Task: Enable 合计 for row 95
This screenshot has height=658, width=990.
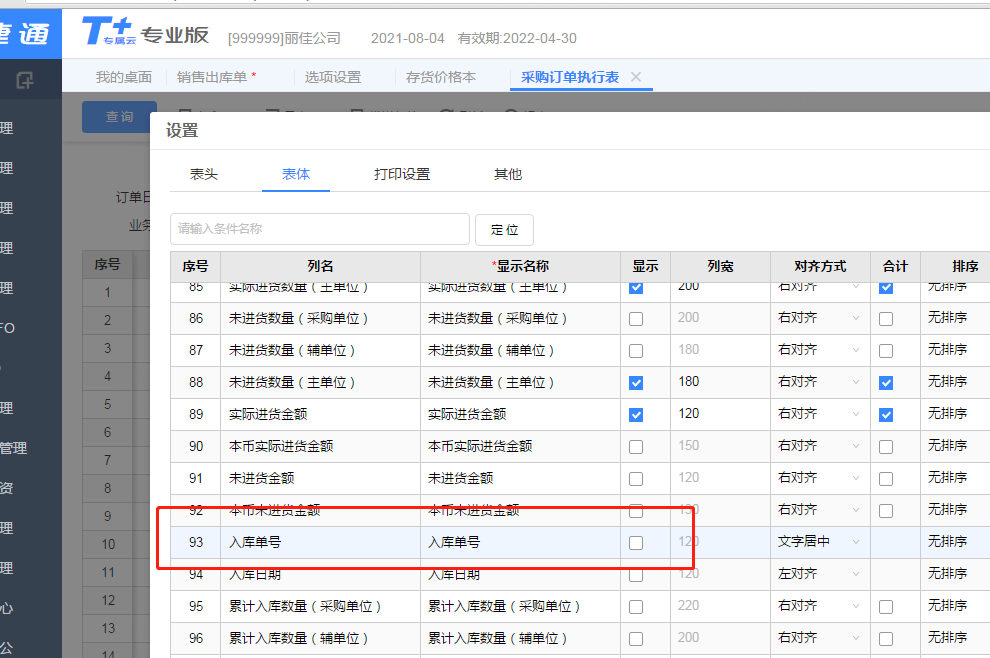Action: point(886,607)
